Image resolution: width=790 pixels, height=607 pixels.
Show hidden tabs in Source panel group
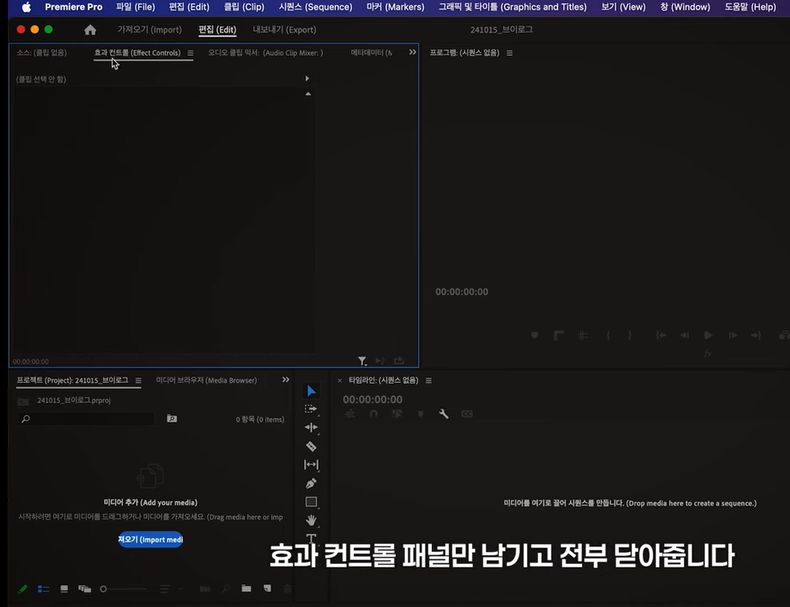point(413,52)
